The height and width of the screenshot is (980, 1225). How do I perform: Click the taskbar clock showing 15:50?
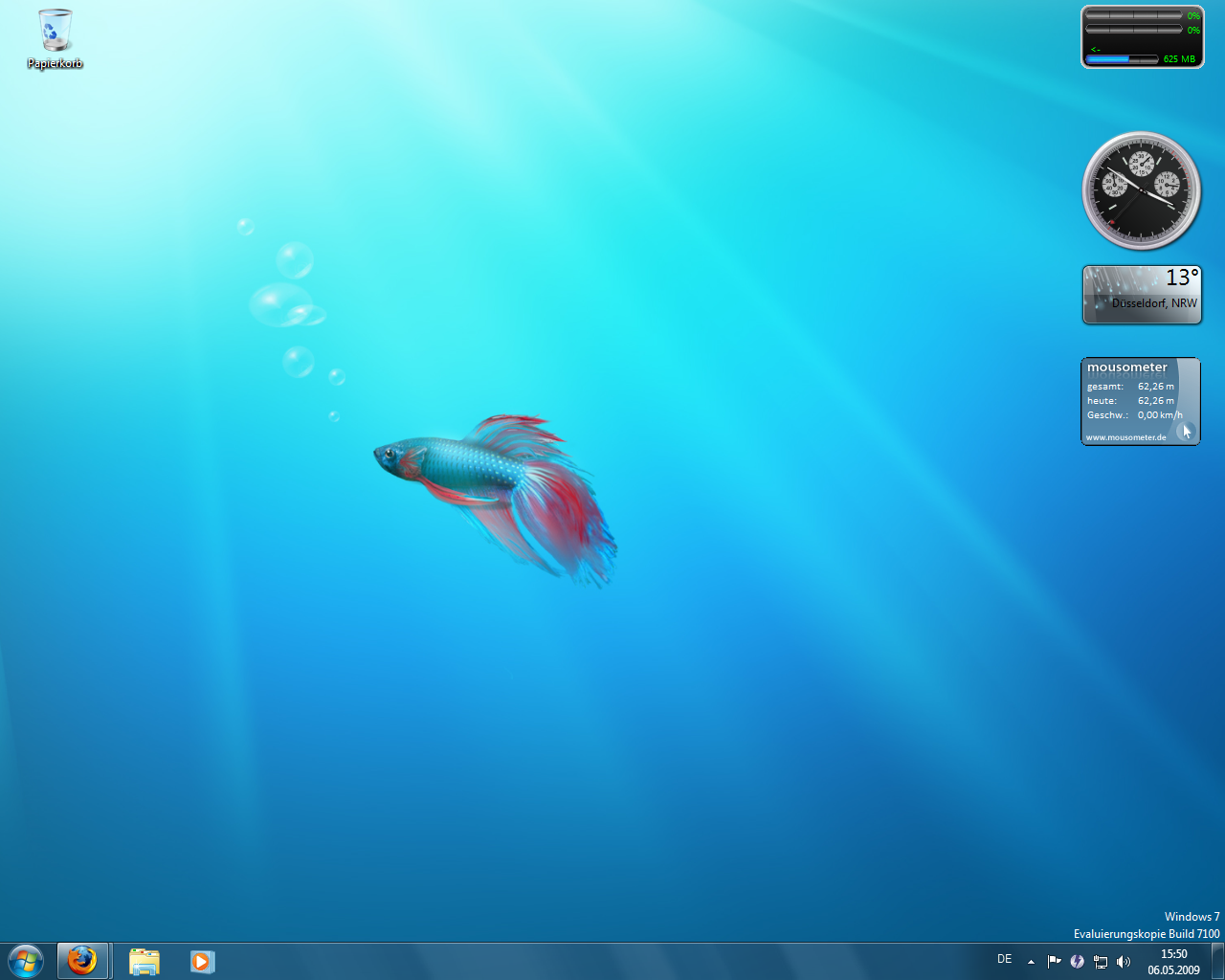click(x=1173, y=961)
